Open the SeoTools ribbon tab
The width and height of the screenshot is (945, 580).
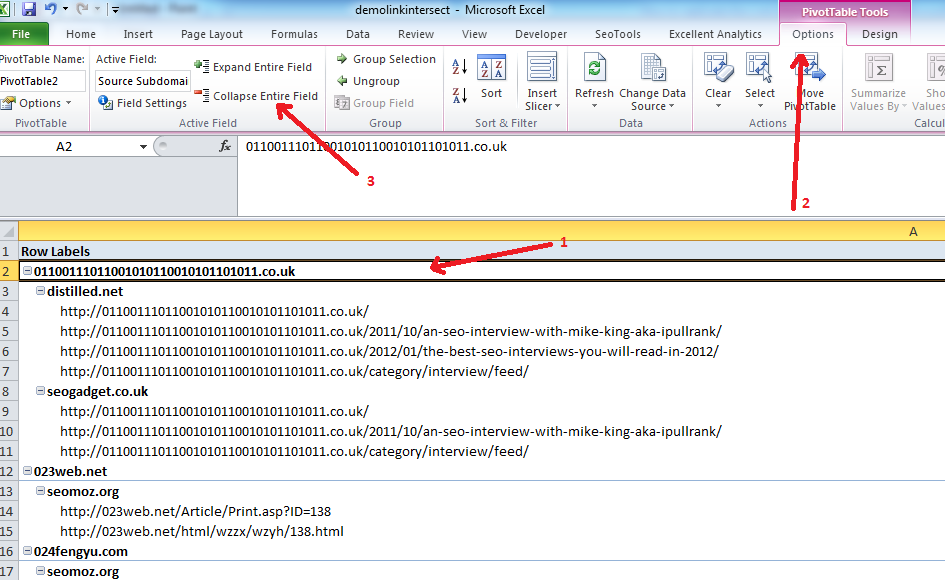tap(617, 33)
